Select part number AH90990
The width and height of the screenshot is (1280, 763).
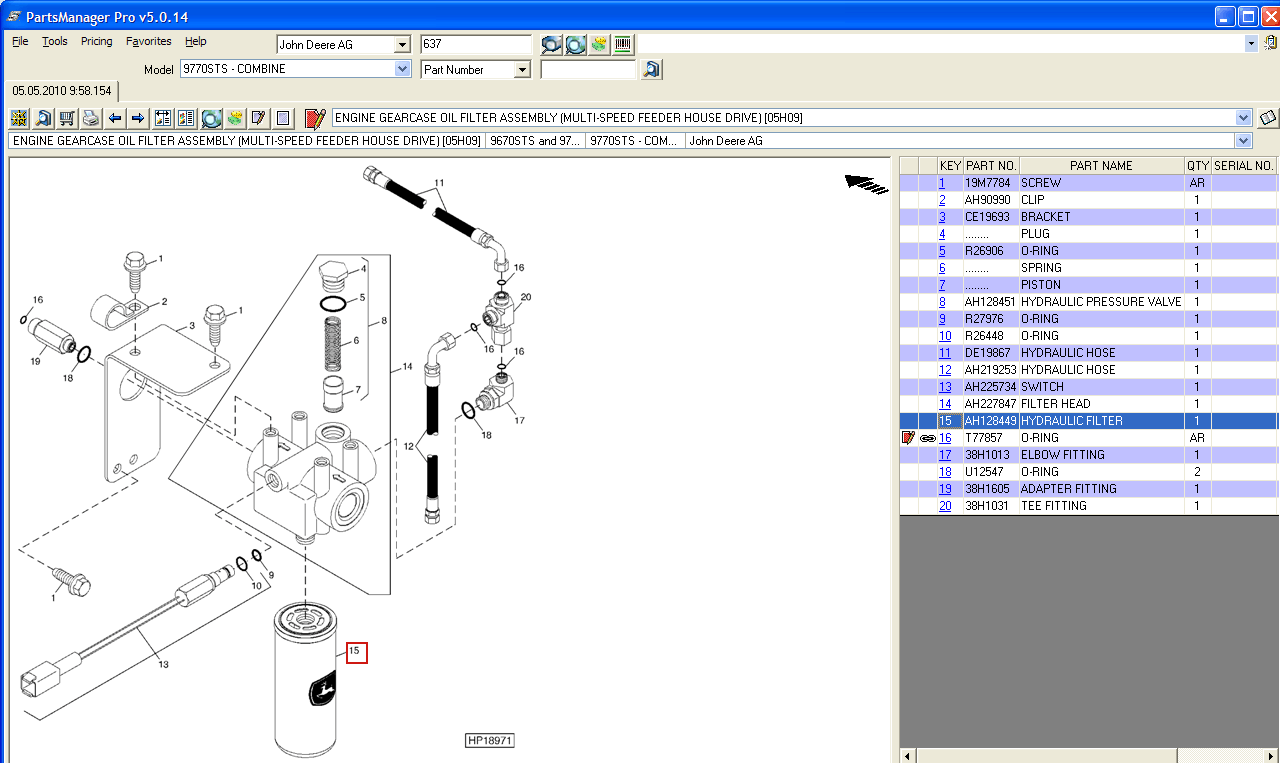pos(988,200)
